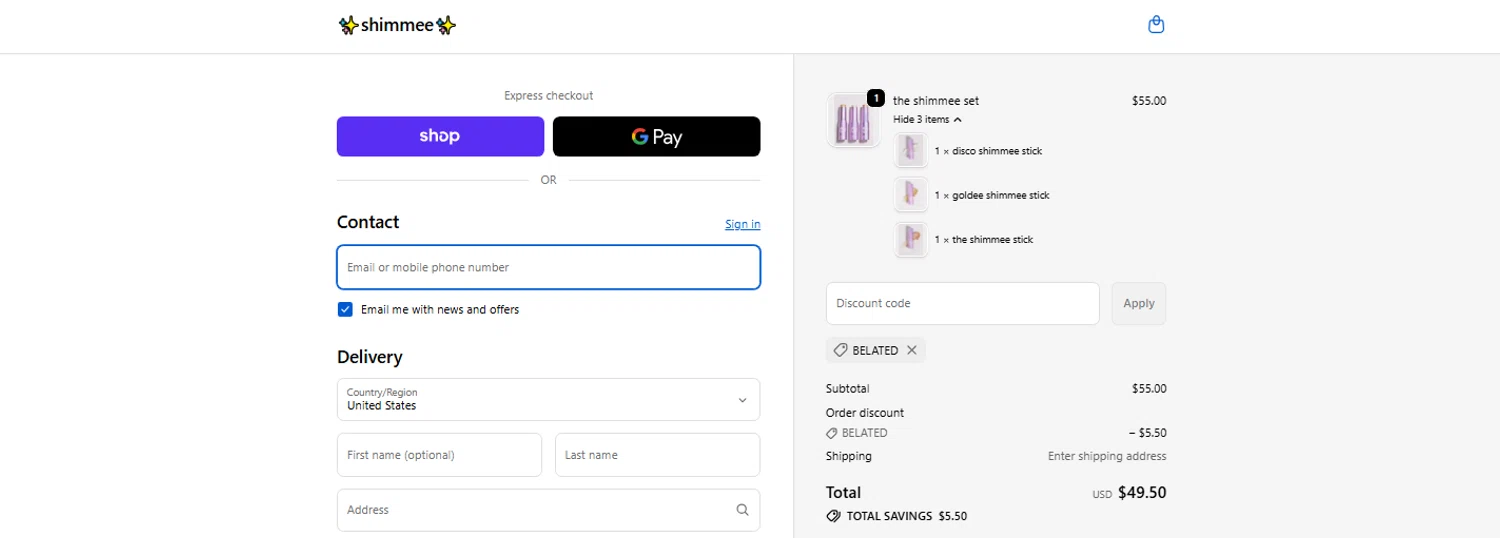This screenshot has height=538, width=1500.
Task: Pay with the Shop express button
Action: [440, 136]
